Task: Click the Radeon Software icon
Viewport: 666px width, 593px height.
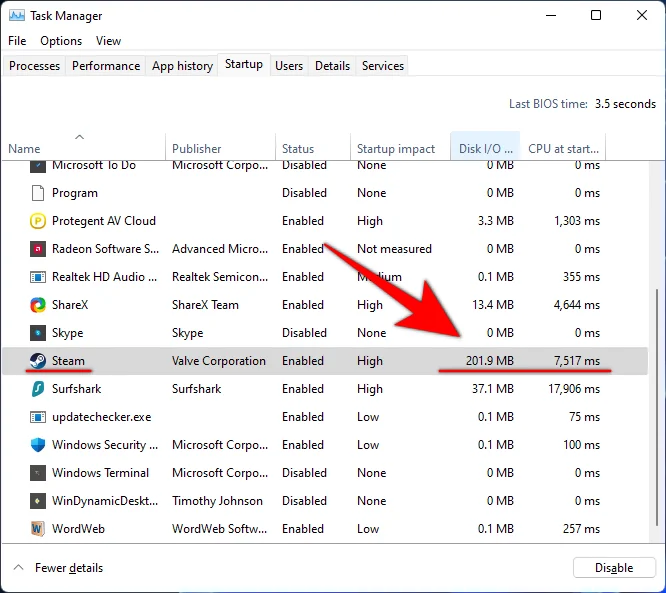Action: (38, 249)
